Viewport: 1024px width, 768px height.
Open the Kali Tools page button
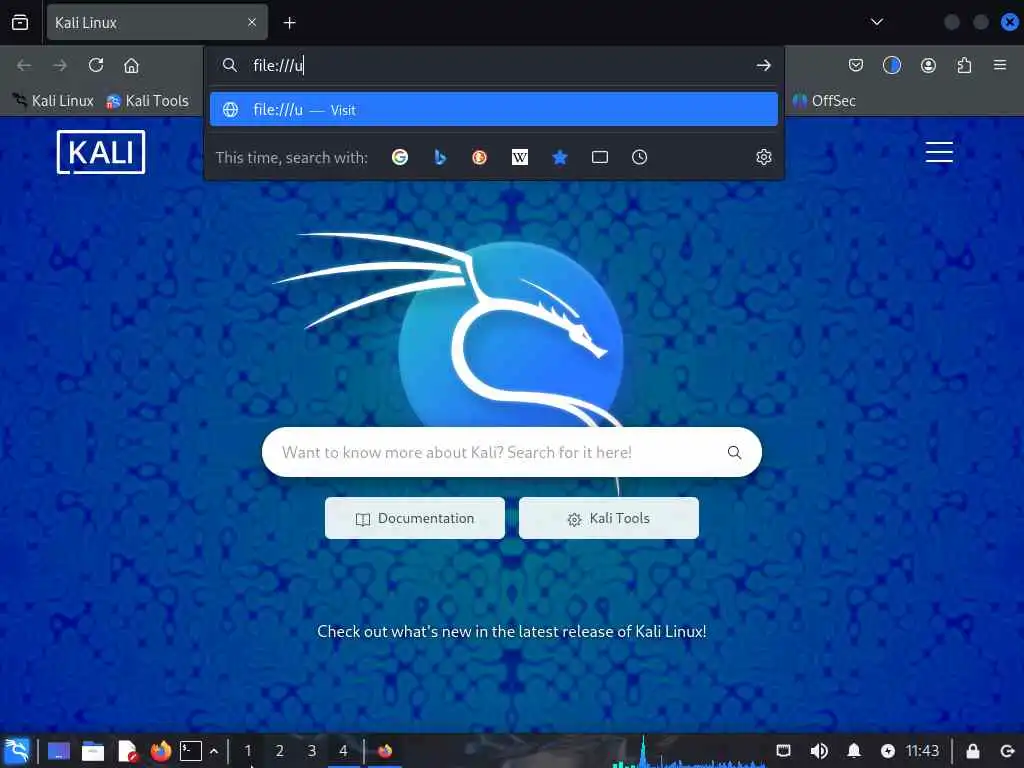click(x=609, y=518)
